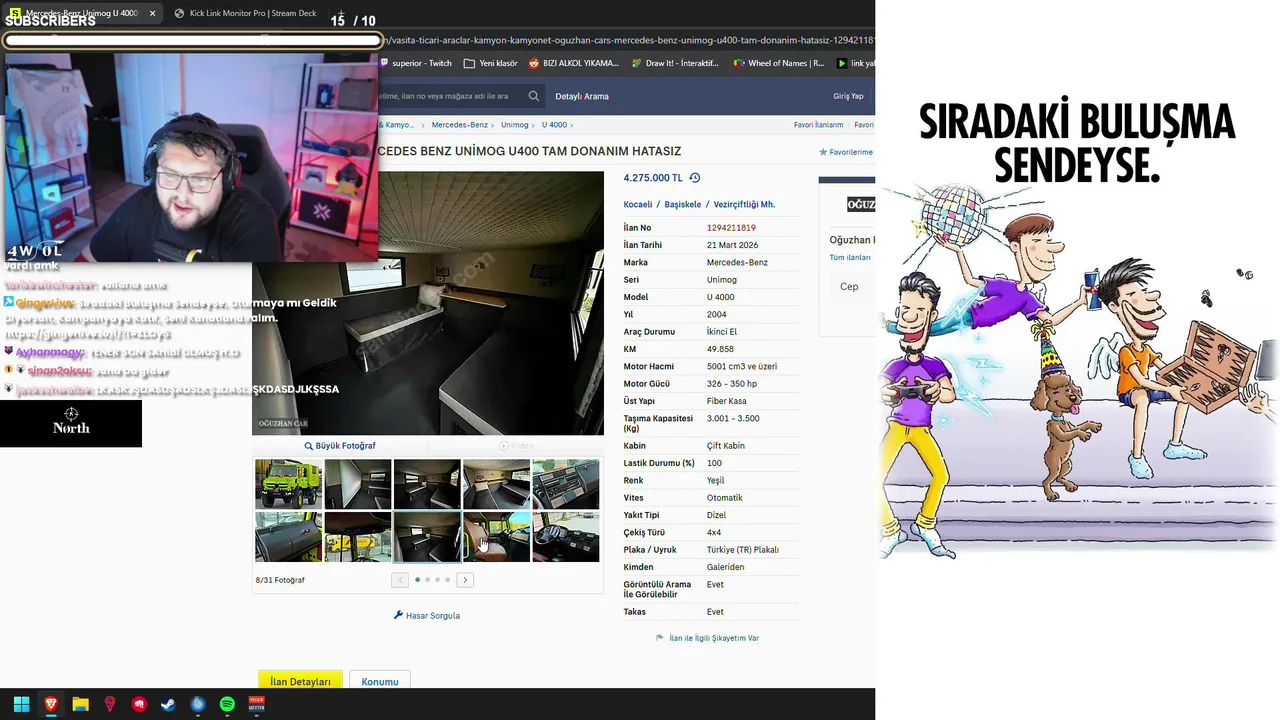Click the site search magnifier icon
Screen dimensions: 1280x720
tap(534, 96)
